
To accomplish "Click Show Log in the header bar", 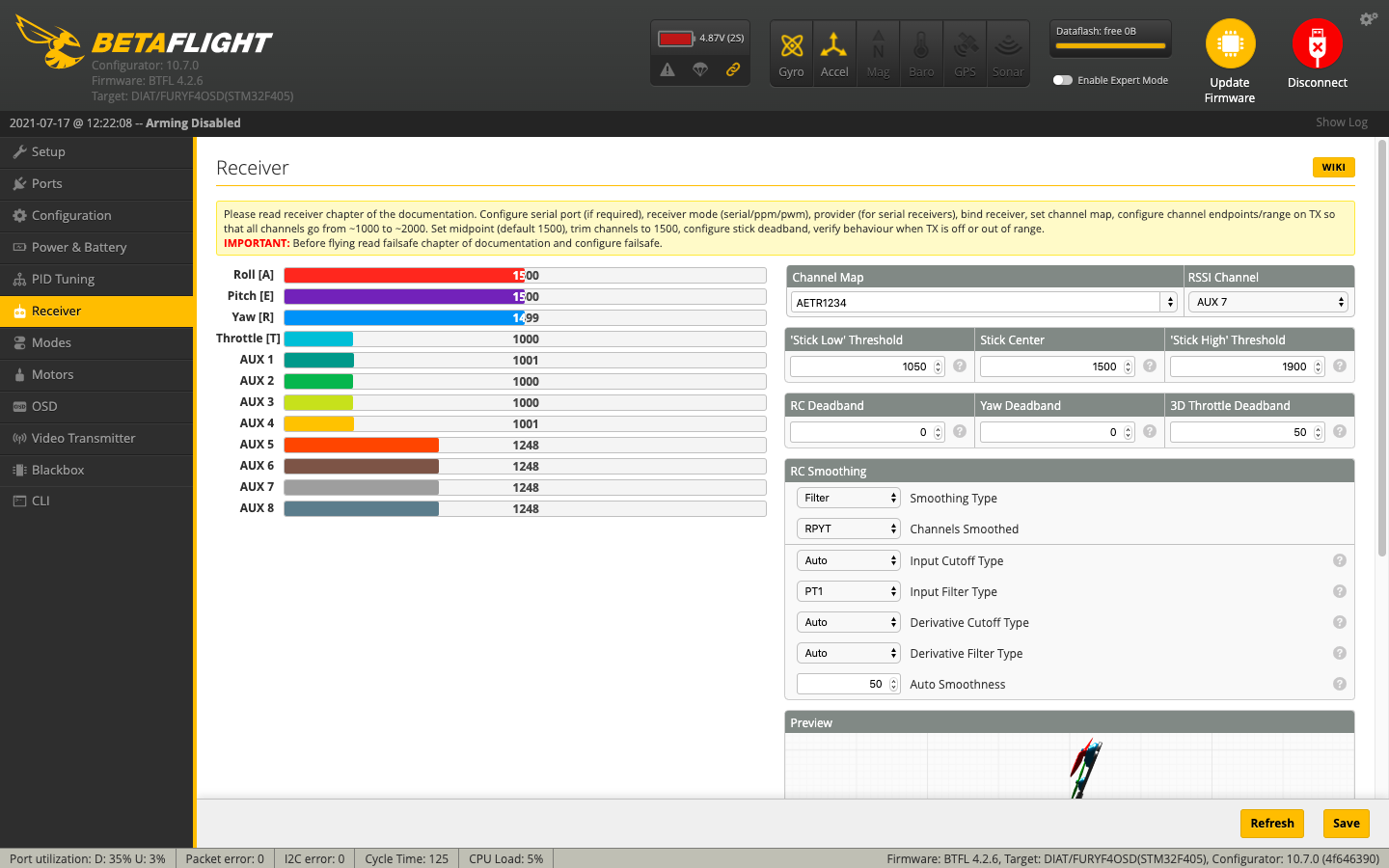I will [1341, 122].
